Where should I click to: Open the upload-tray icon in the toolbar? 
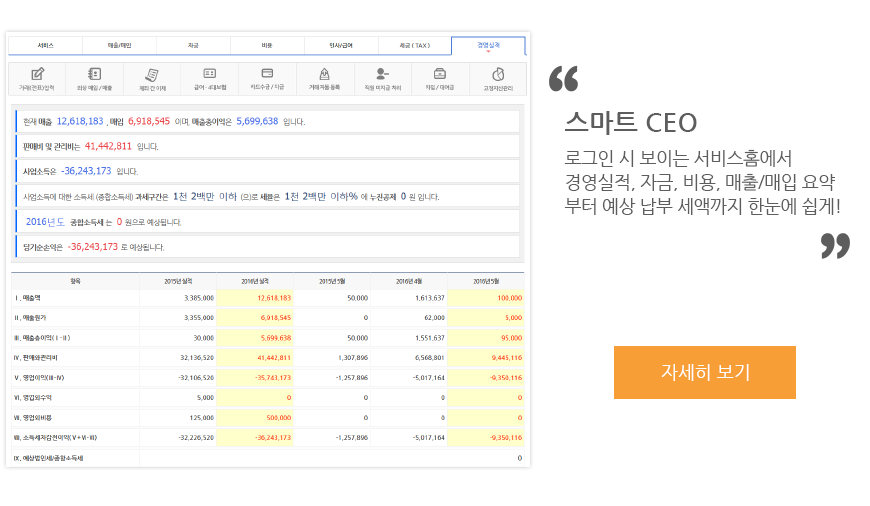pos(325,74)
